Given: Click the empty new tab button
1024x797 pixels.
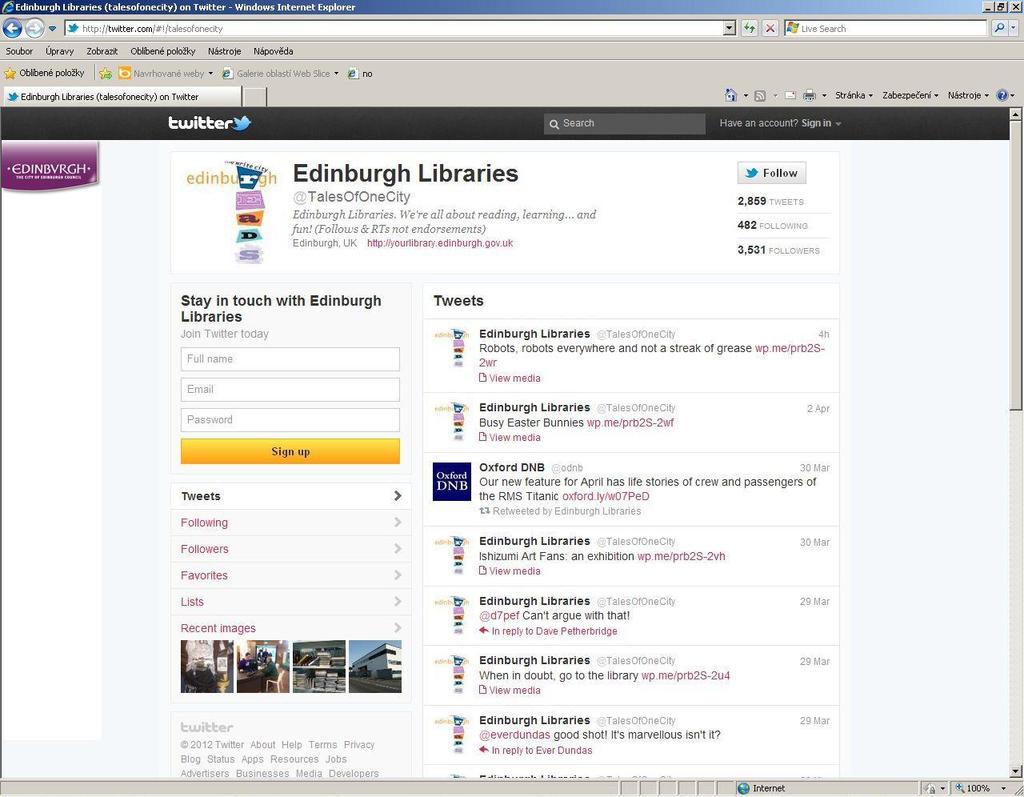Looking at the screenshot, I should (255, 97).
